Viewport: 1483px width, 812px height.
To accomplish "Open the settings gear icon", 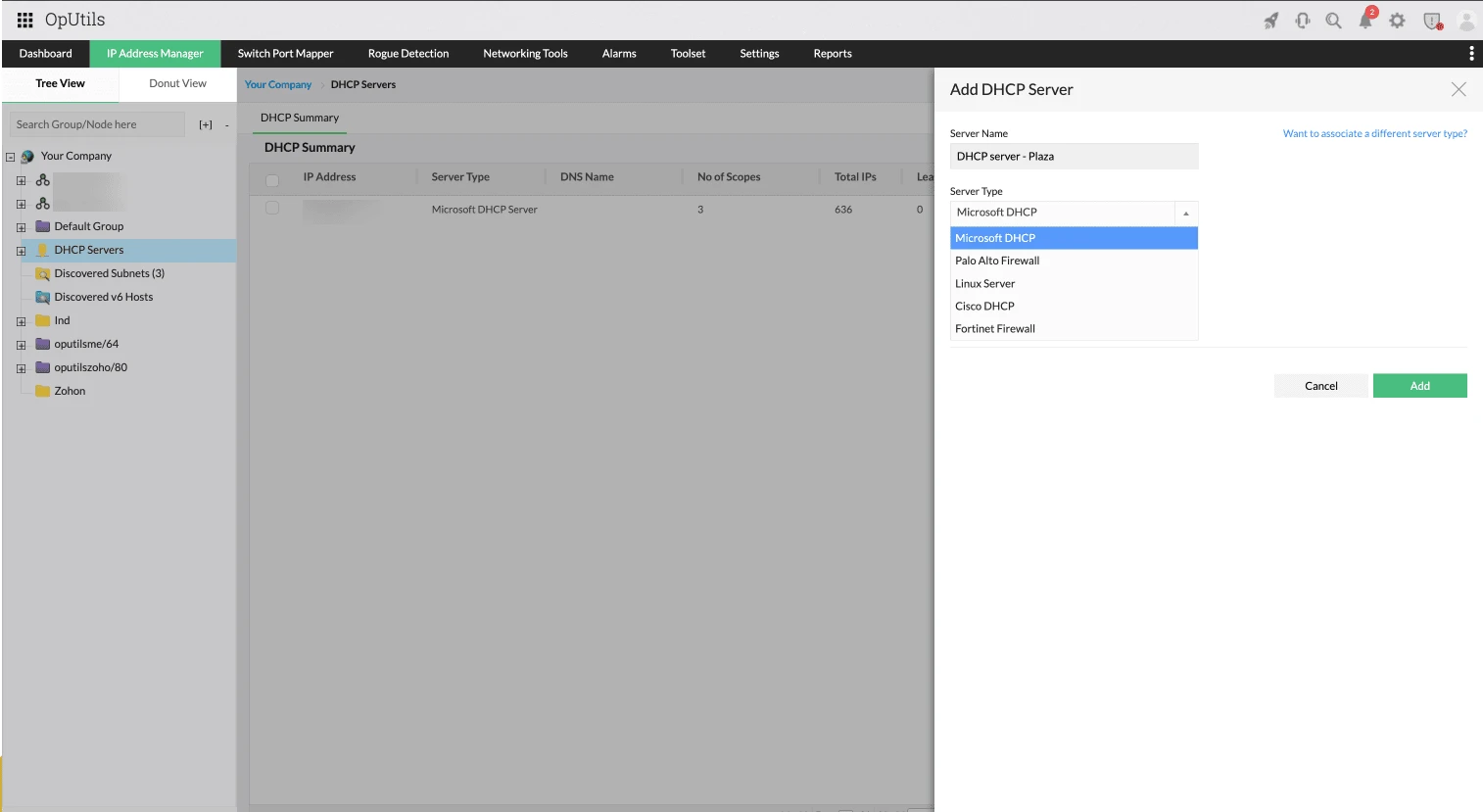I will click(x=1397, y=19).
